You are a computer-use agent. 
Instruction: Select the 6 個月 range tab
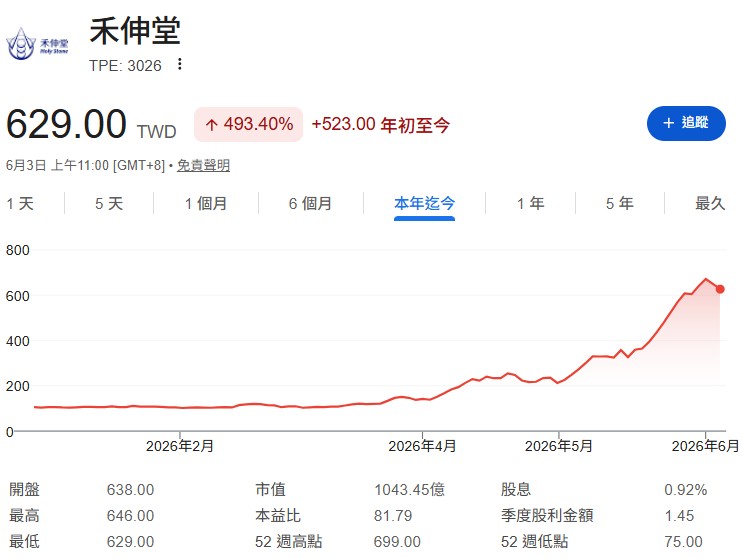310,204
